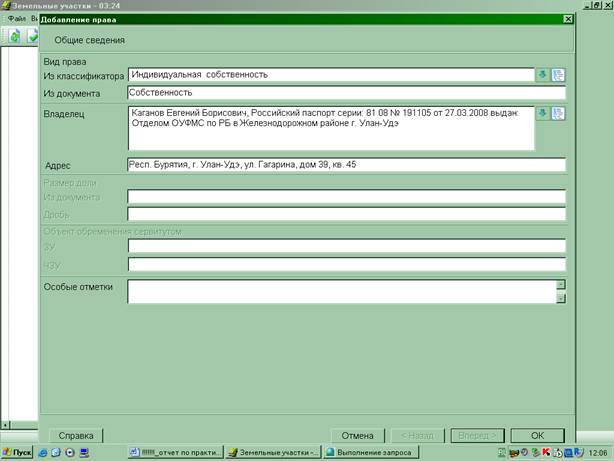The image size is (614, 461).
Task: Click the Kaspersky tray icon
Action: (545, 453)
